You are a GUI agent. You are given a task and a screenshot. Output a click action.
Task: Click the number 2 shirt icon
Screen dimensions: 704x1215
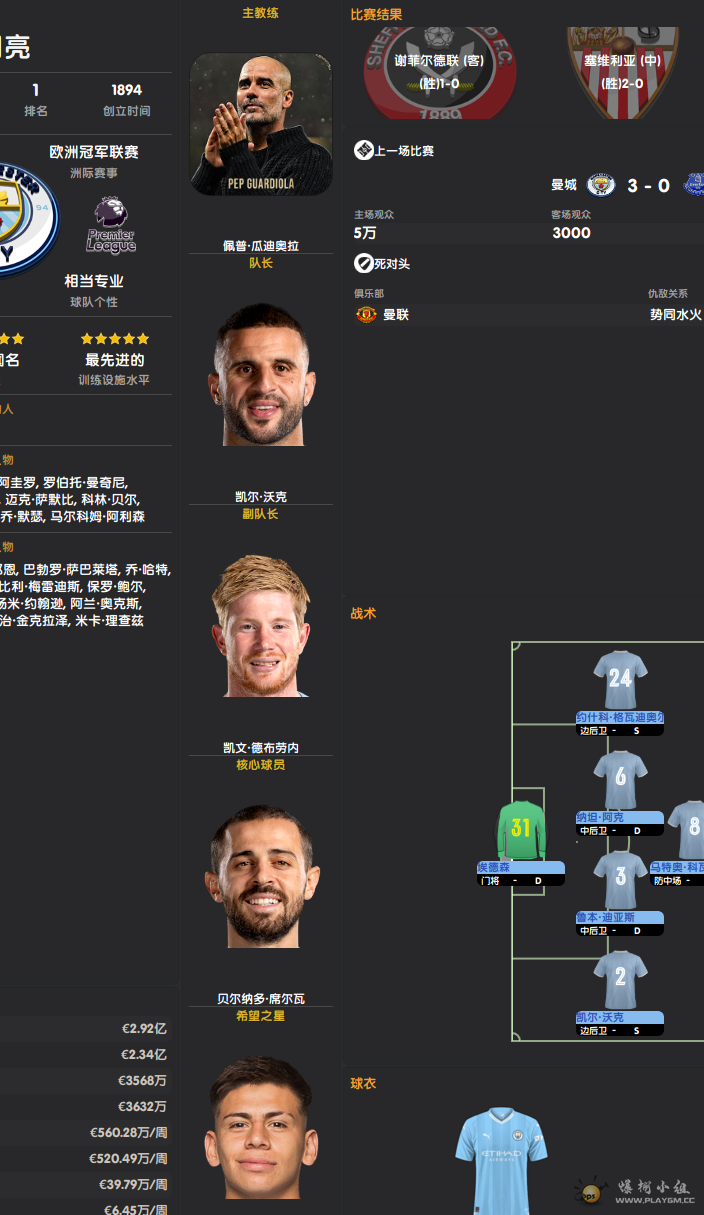click(620, 979)
